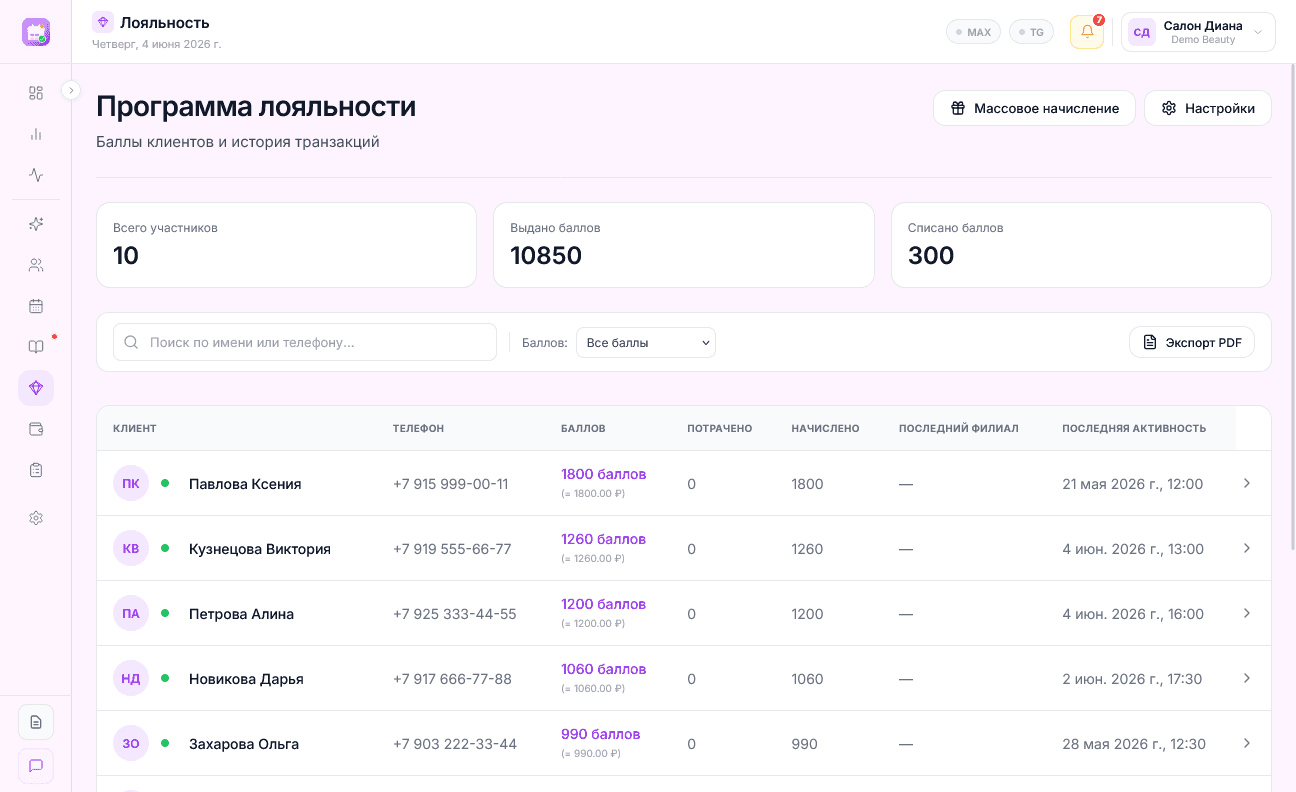Toggle the MAX channel status pill

[x=973, y=32]
